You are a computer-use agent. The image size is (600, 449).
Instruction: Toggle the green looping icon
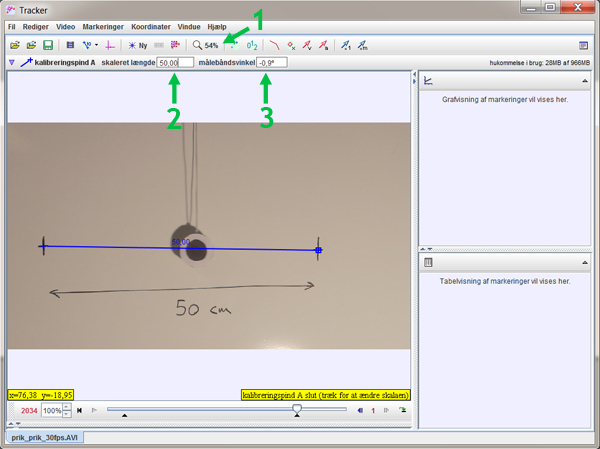point(402,410)
